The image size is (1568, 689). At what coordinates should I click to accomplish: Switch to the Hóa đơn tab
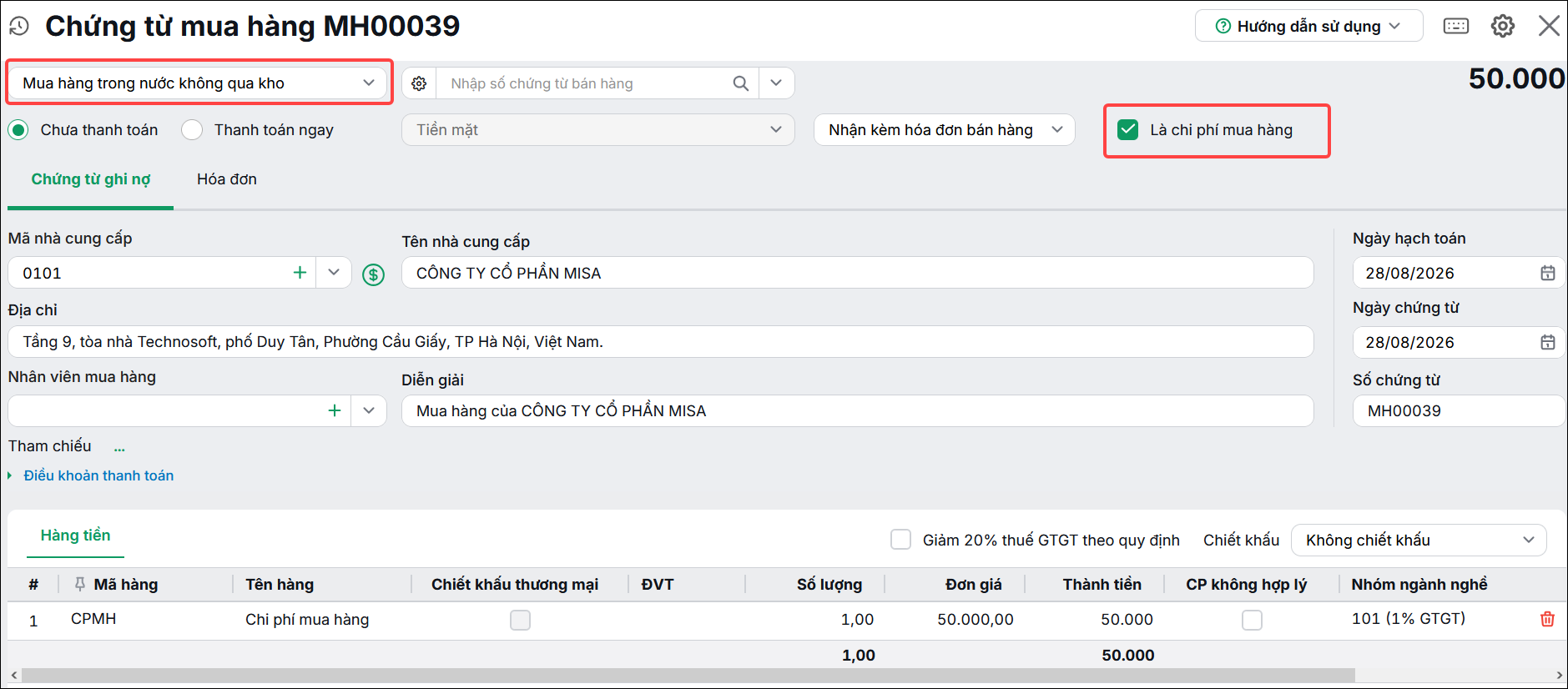click(x=227, y=179)
